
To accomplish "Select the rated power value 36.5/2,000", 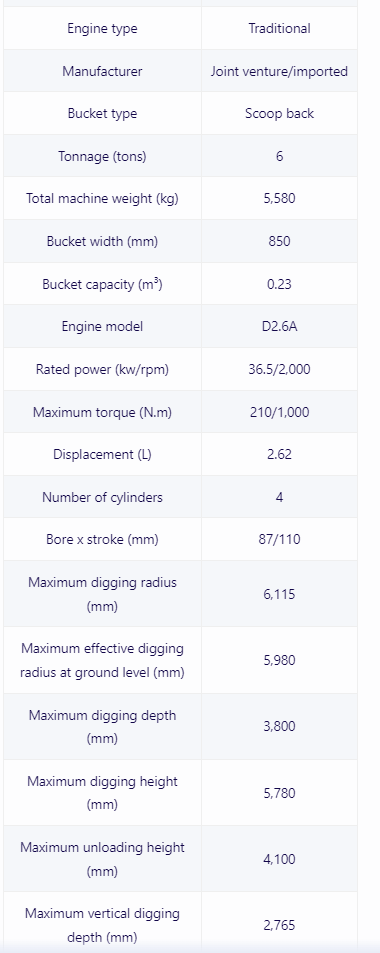I will (279, 369).
